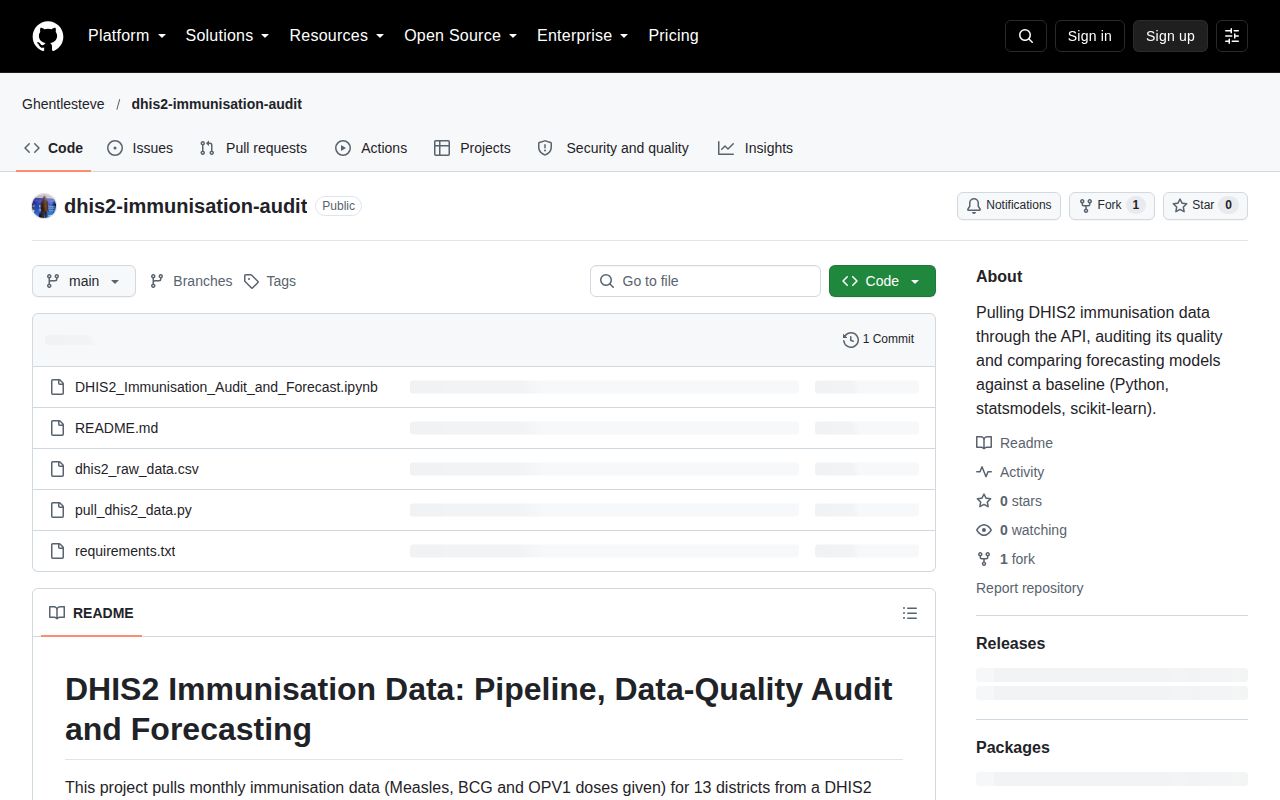View the 0 stars stargazers link

[1009, 501]
